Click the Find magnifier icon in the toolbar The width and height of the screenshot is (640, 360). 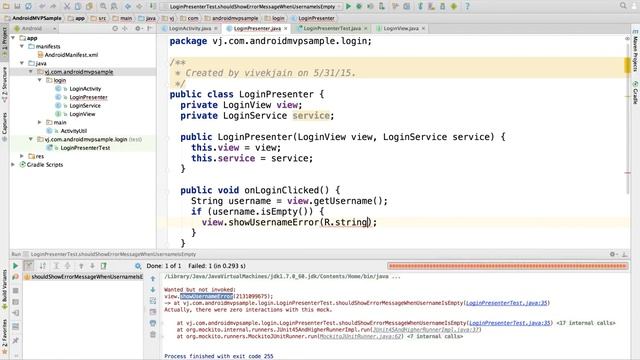tap(103, 6)
